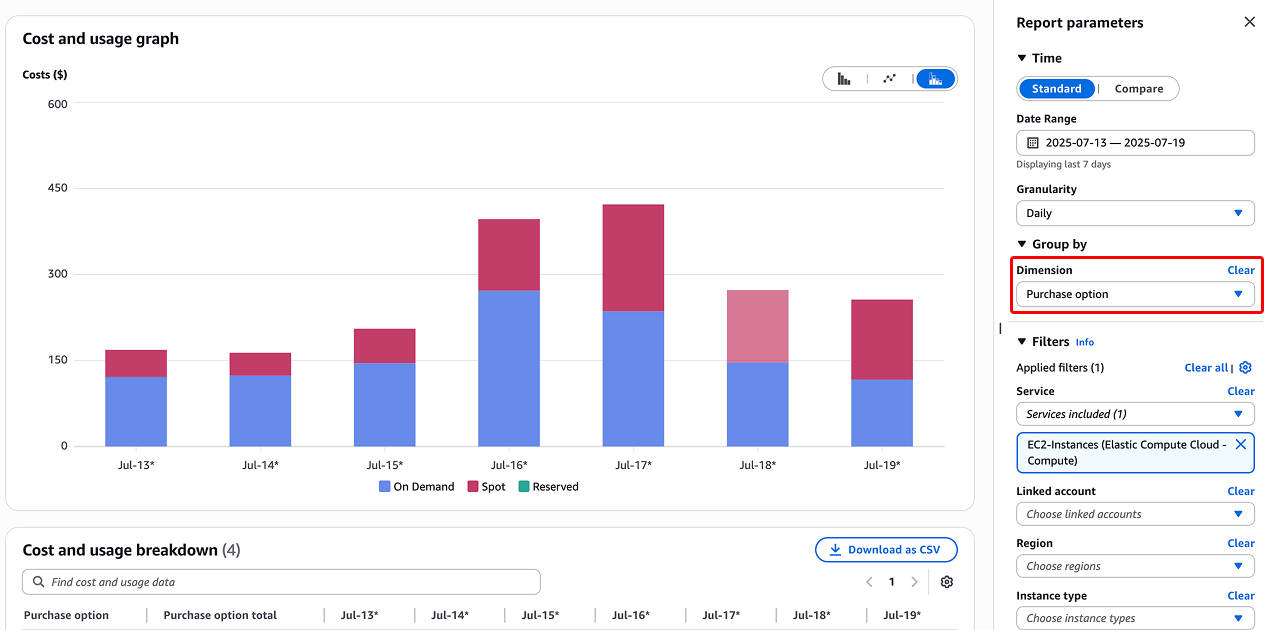Go to next breakdown table page
Screen dimensions: 1270x630
point(914,582)
